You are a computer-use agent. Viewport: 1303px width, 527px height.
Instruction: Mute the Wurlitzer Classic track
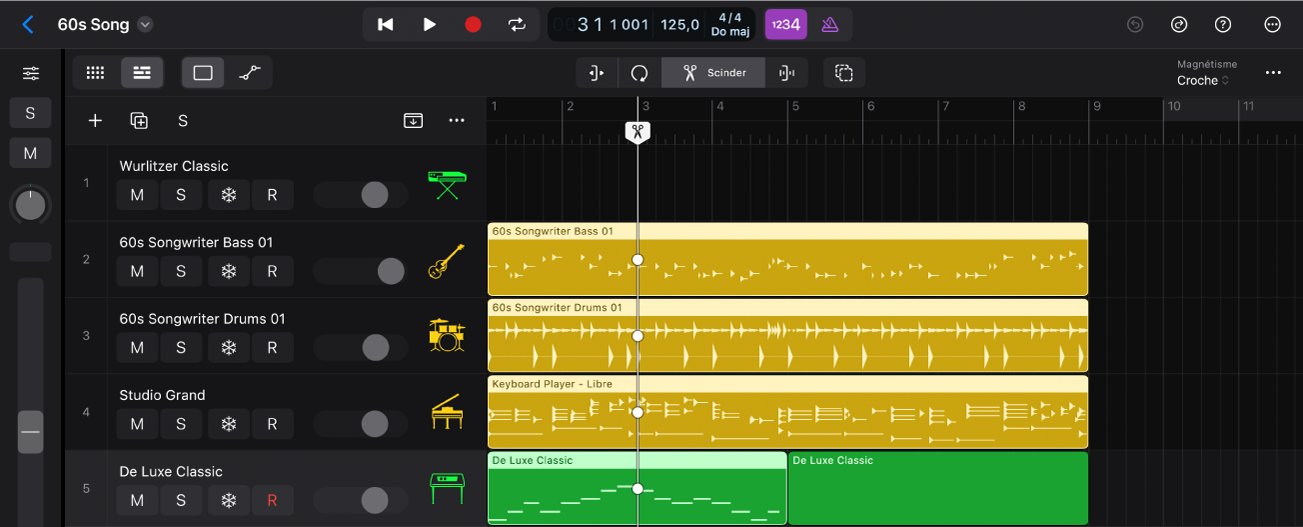point(137,195)
